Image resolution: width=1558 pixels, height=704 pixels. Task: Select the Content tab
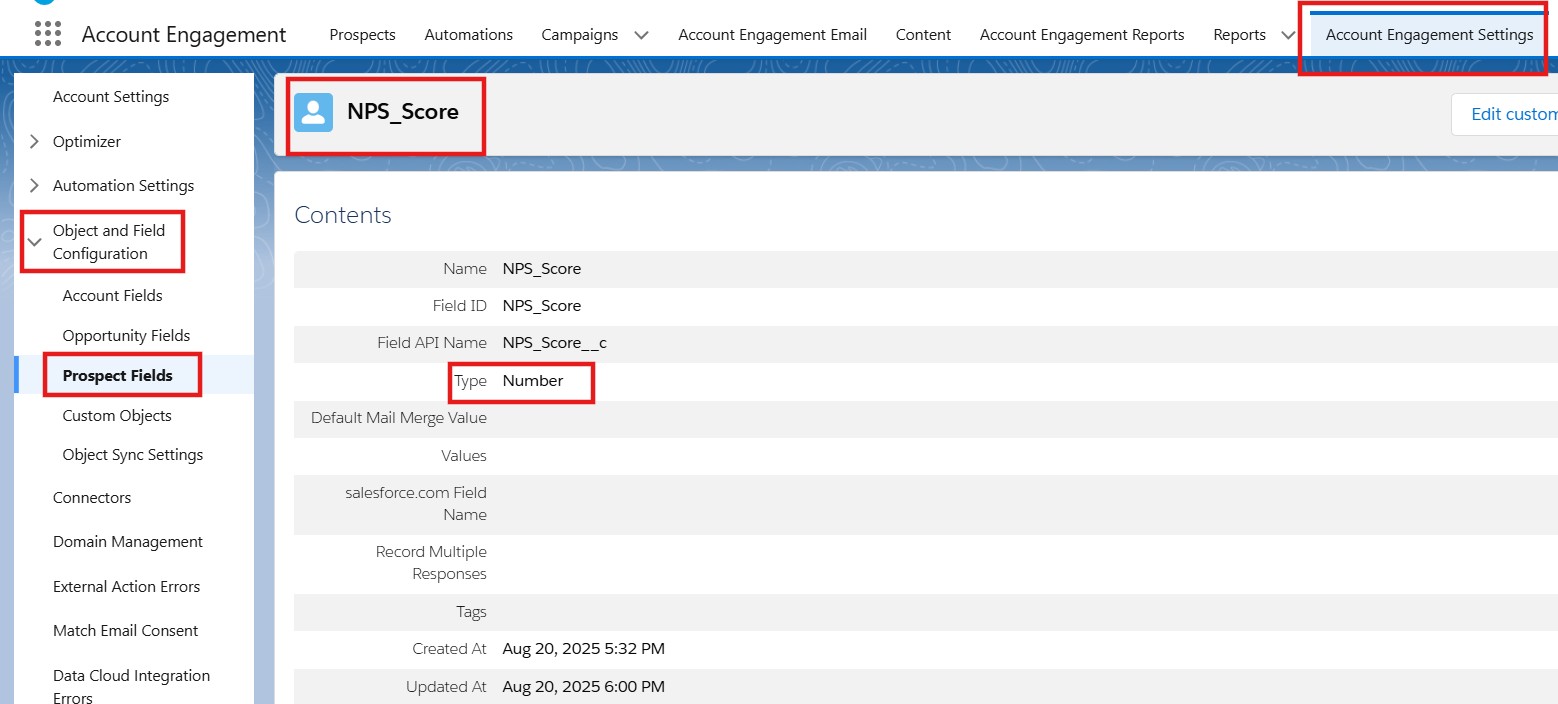[x=923, y=35]
